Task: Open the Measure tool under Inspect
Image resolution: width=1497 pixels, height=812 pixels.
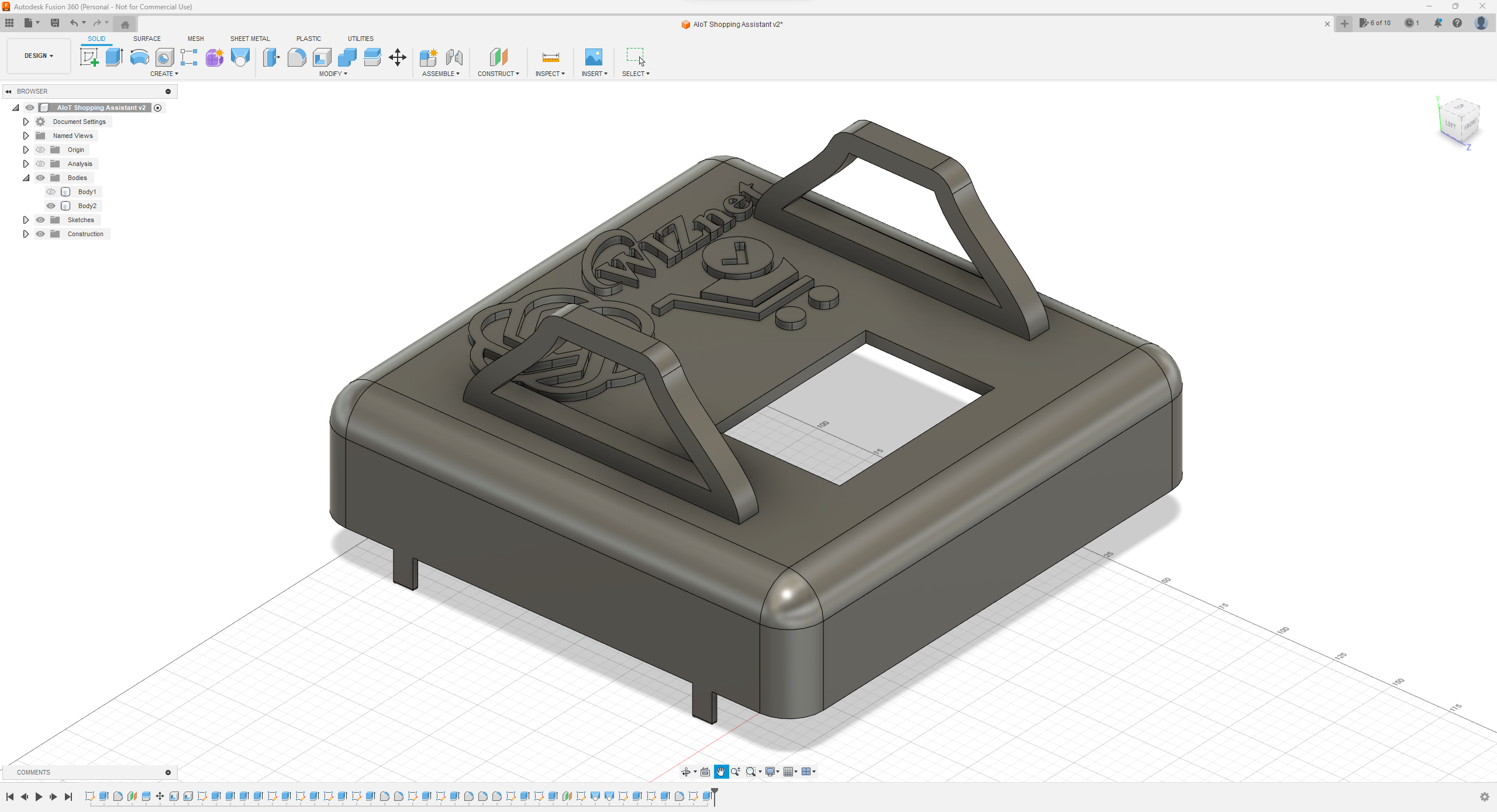Action: click(550, 57)
